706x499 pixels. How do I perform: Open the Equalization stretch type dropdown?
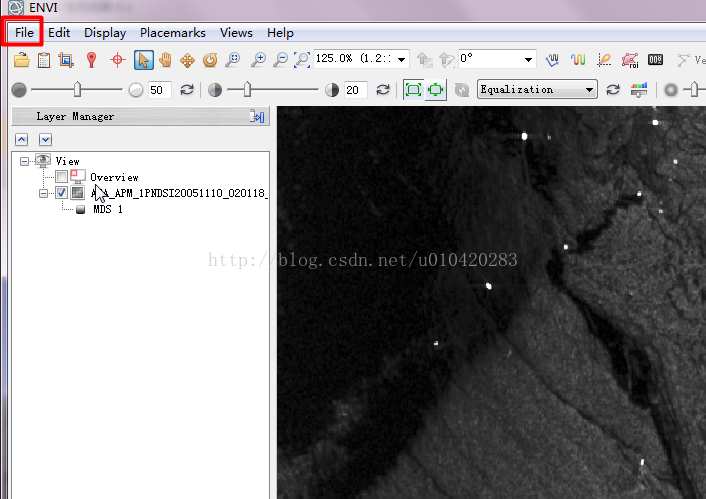point(537,89)
